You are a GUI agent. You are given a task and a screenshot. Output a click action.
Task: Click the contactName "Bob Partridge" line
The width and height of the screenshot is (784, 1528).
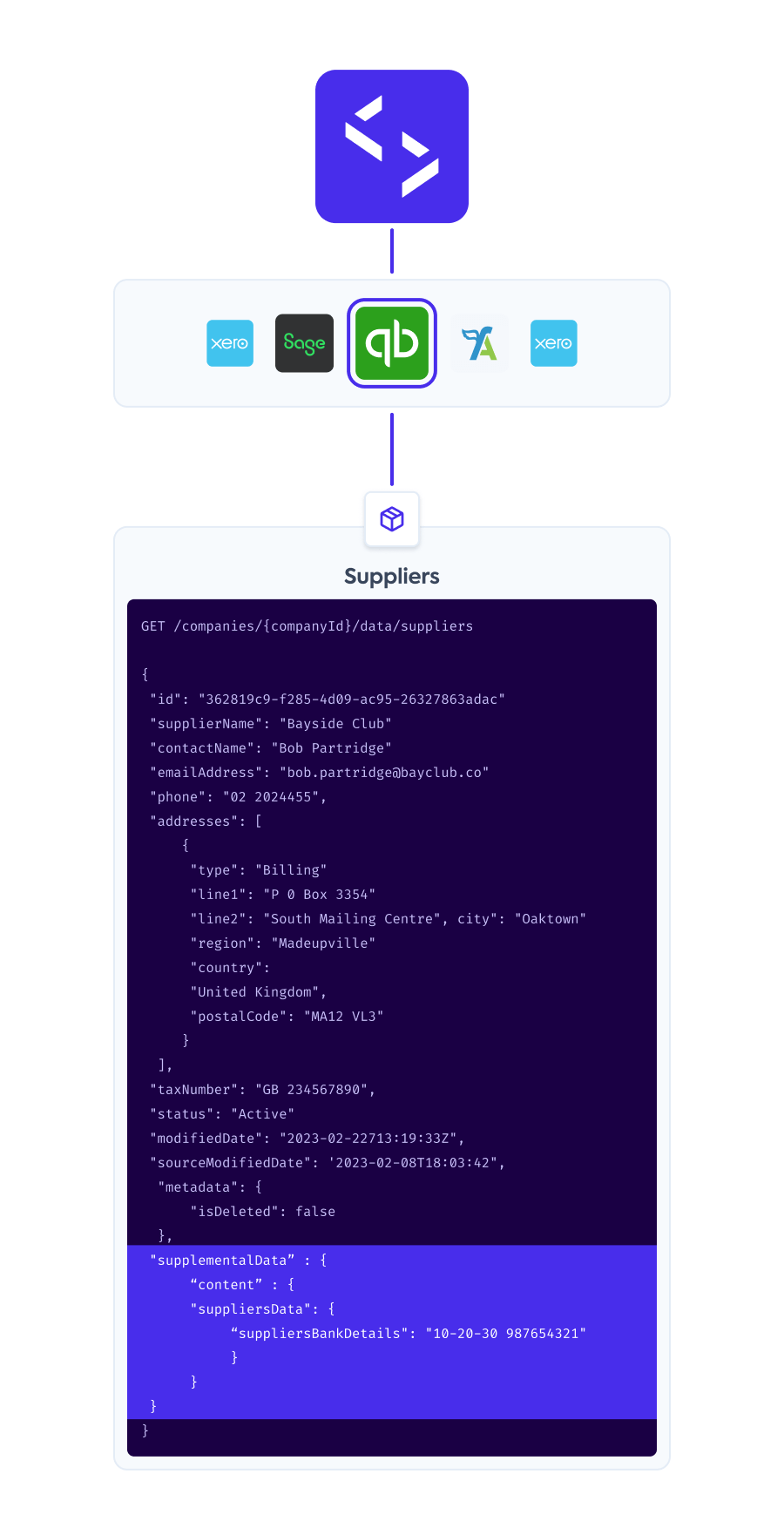tap(271, 748)
